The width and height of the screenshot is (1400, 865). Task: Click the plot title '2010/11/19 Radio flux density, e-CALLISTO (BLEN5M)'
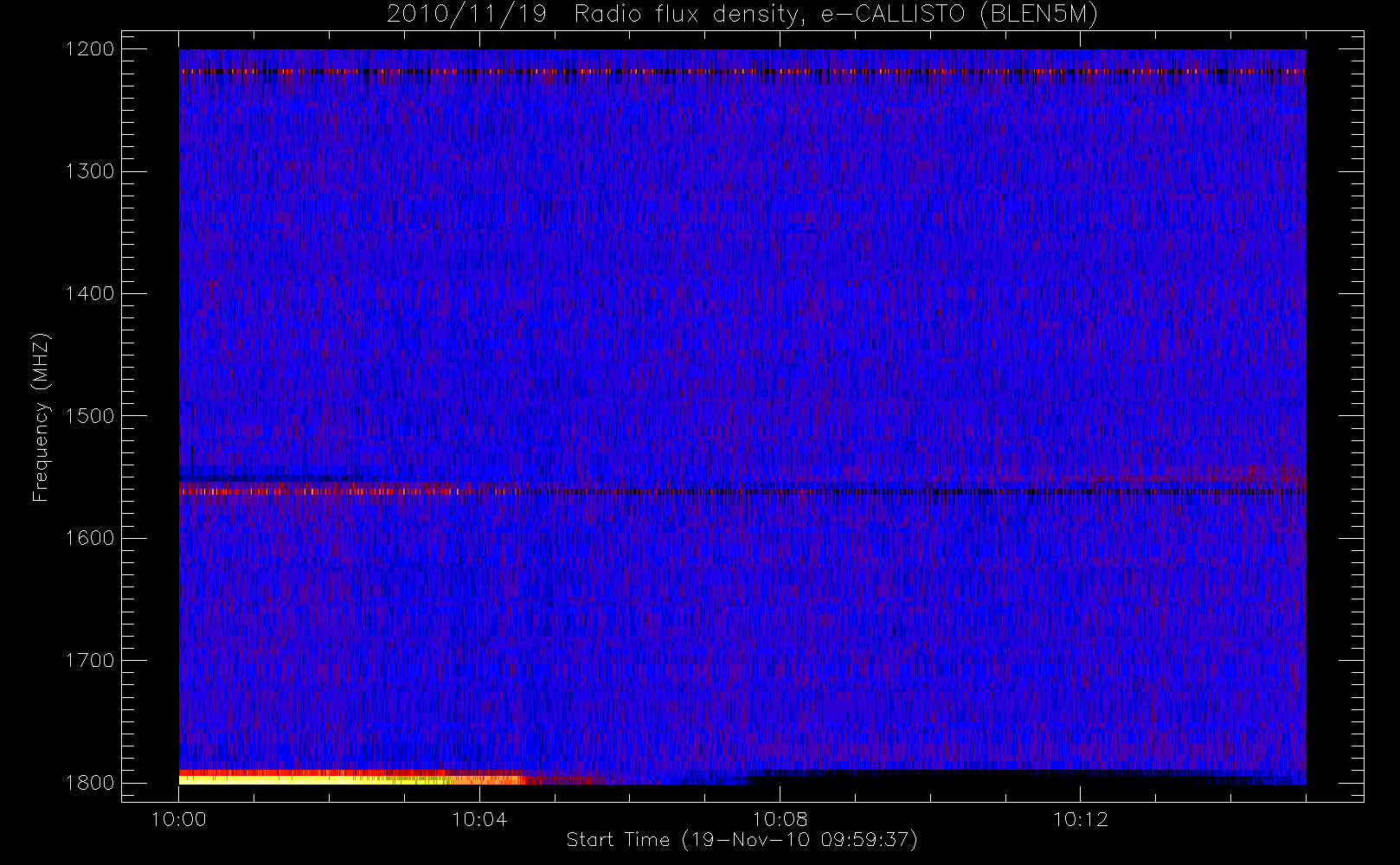point(742,15)
